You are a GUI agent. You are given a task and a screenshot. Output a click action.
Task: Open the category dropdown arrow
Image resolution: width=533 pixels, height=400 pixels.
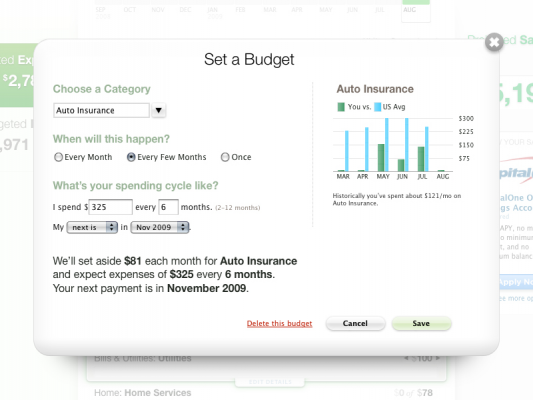pyautogui.click(x=158, y=110)
